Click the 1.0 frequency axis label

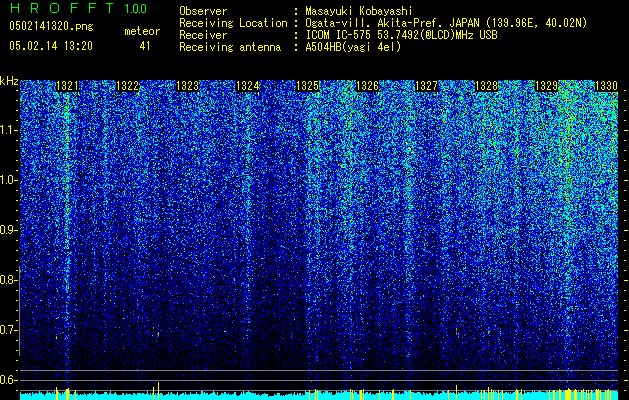click(8, 180)
